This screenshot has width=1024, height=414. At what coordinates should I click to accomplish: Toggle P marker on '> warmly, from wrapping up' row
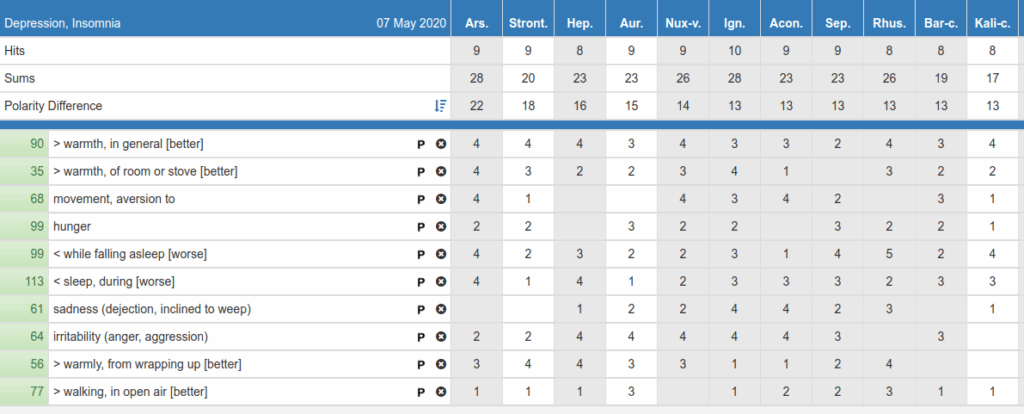[421, 364]
